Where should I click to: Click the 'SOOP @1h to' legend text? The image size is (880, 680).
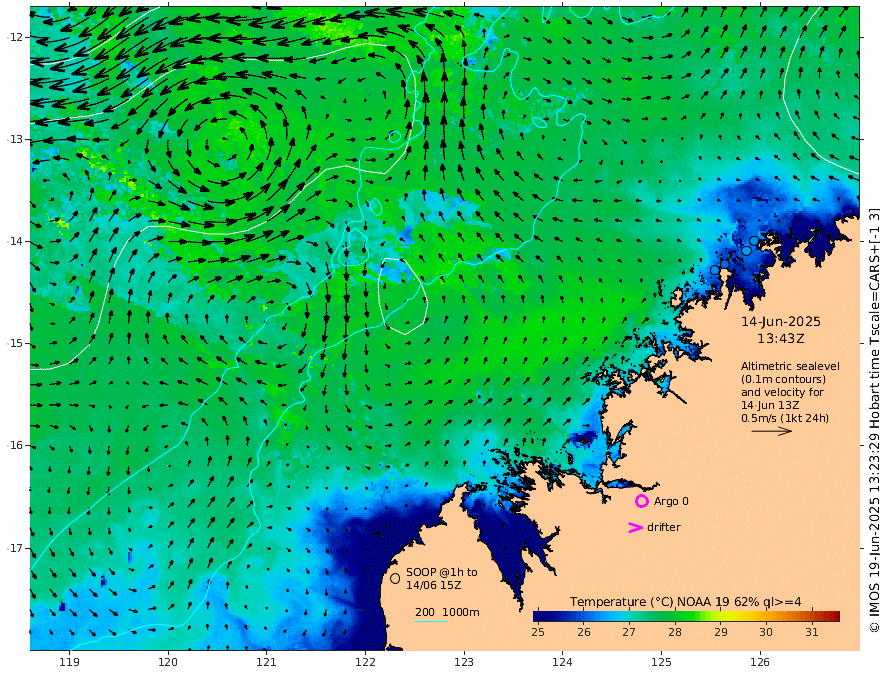pos(442,572)
